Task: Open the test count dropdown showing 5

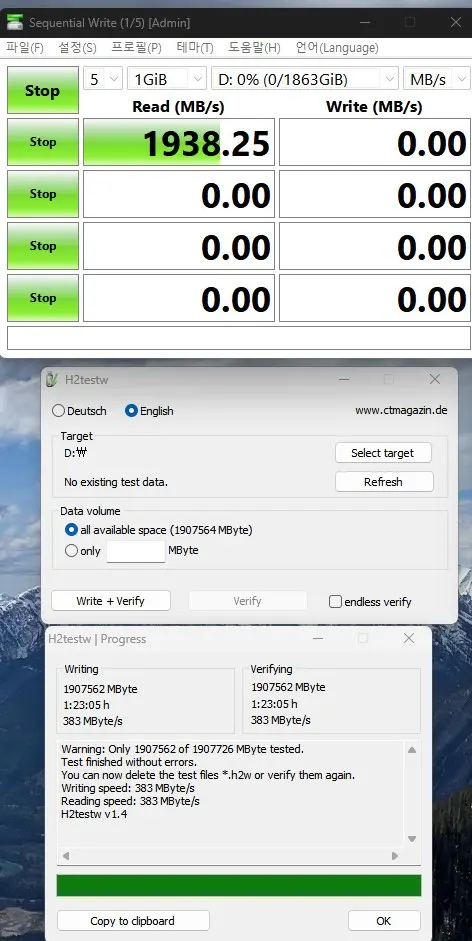Action: 103,79
